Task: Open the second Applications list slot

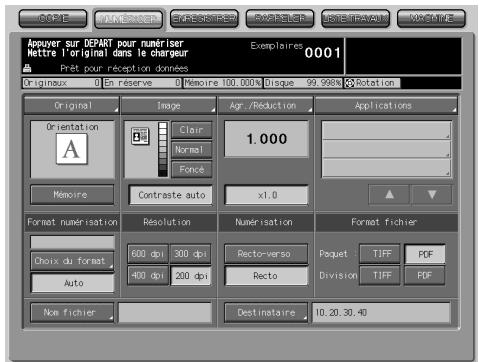Action: (386, 149)
